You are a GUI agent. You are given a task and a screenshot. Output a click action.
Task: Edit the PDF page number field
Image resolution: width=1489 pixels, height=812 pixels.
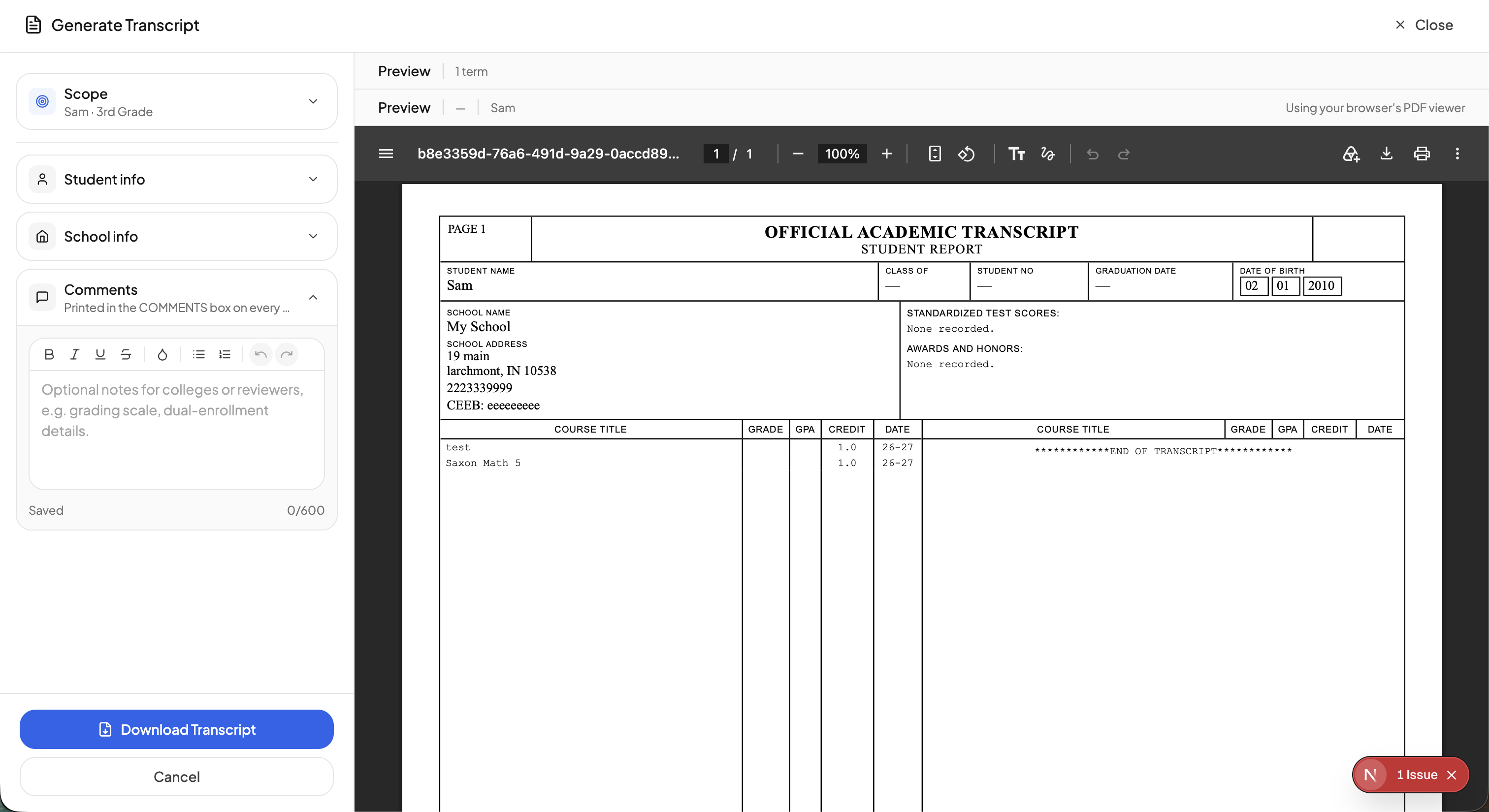pyautogui.click(x=715, y=154)
